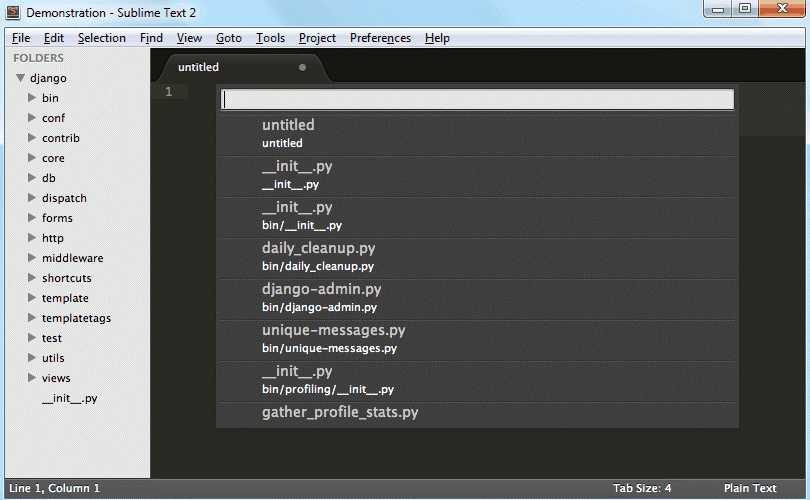Screen dimensions: 810x500
Task: Open the Project menu
Action: (317, 38)
